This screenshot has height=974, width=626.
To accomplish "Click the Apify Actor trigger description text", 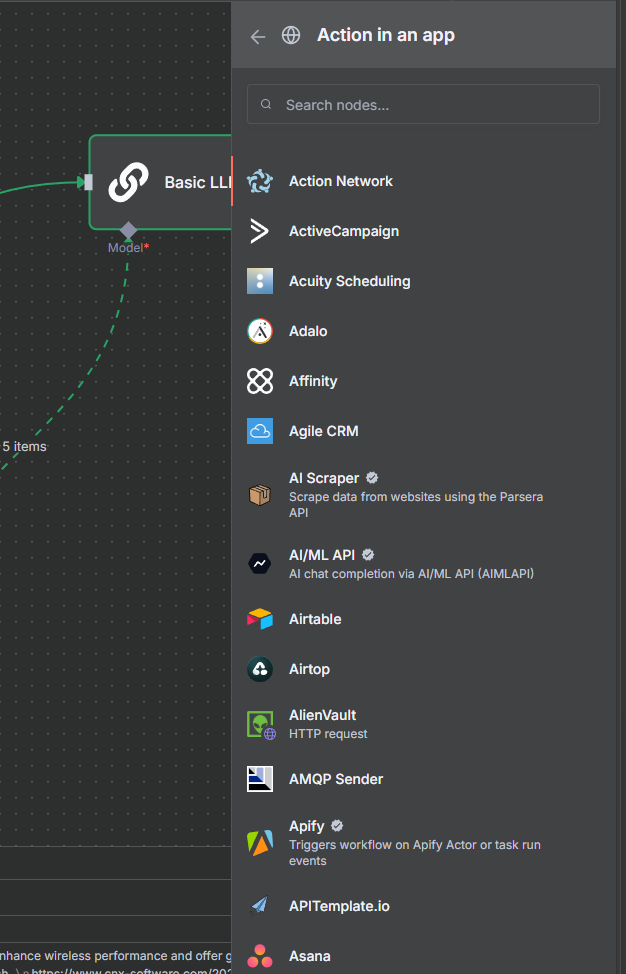I will [414, 853].
